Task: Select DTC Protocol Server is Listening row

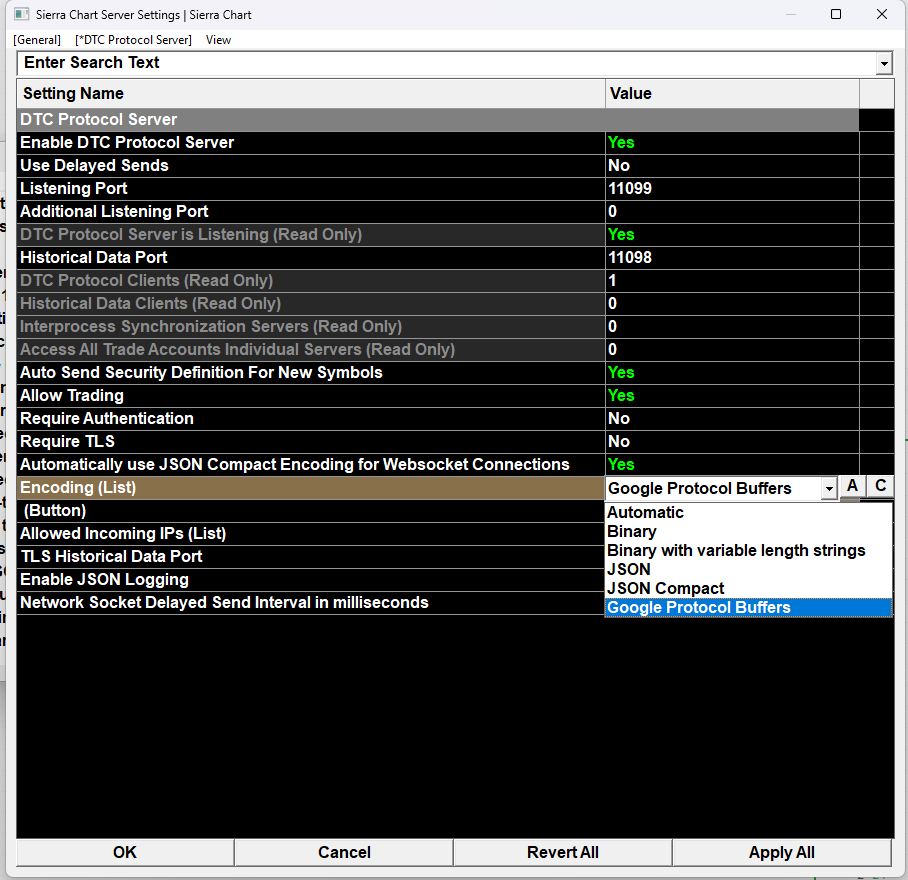Action: (311, 234)
